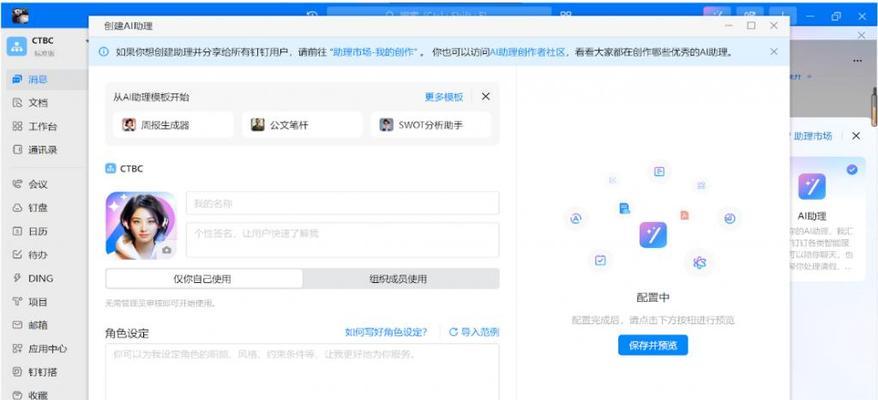Click the camera icon on the assistant avatar
The width and height of the screenshot is (878, 400).
[166, 250]
